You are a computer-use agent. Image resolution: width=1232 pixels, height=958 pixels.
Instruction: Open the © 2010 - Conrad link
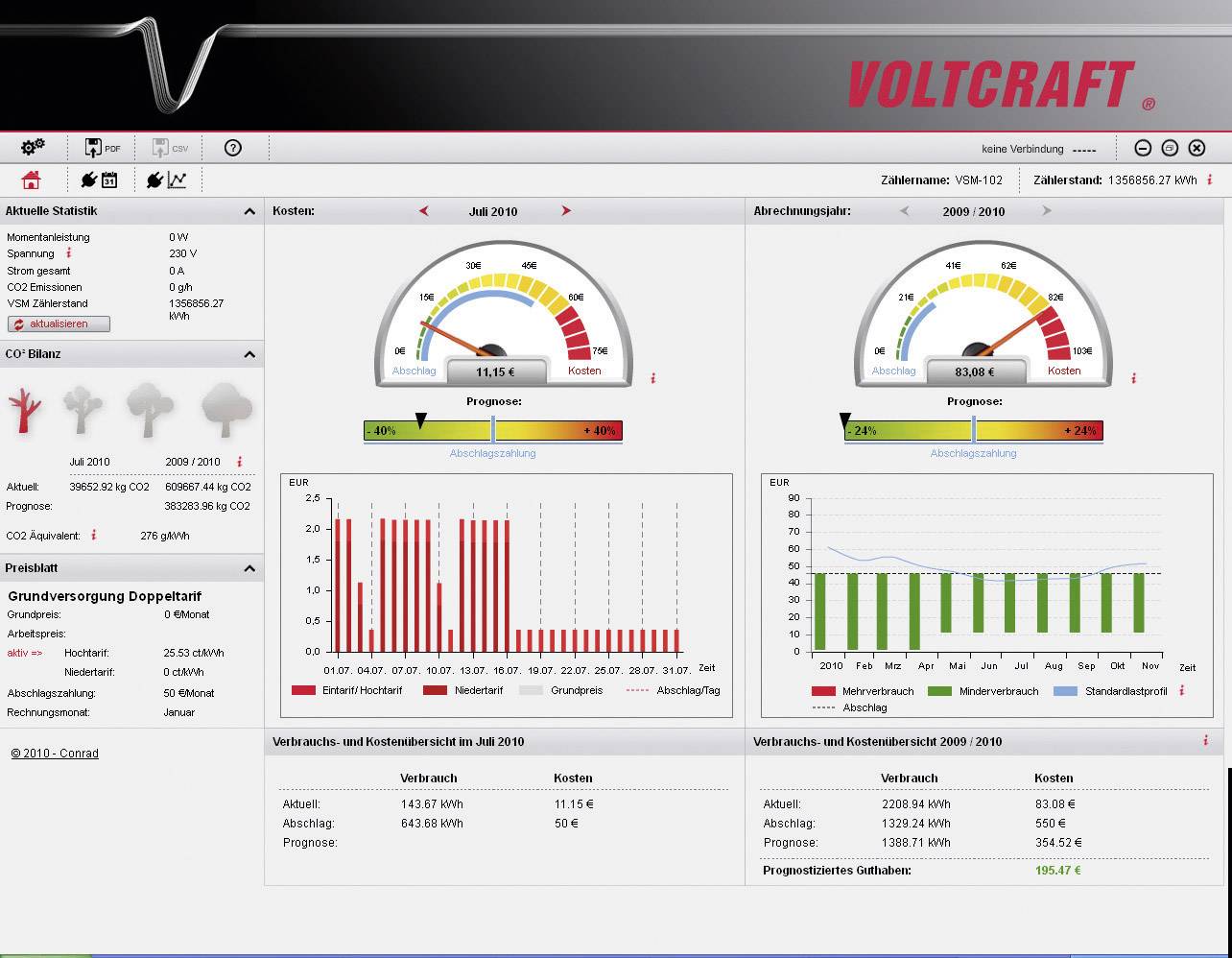click(x=55, y=754)
